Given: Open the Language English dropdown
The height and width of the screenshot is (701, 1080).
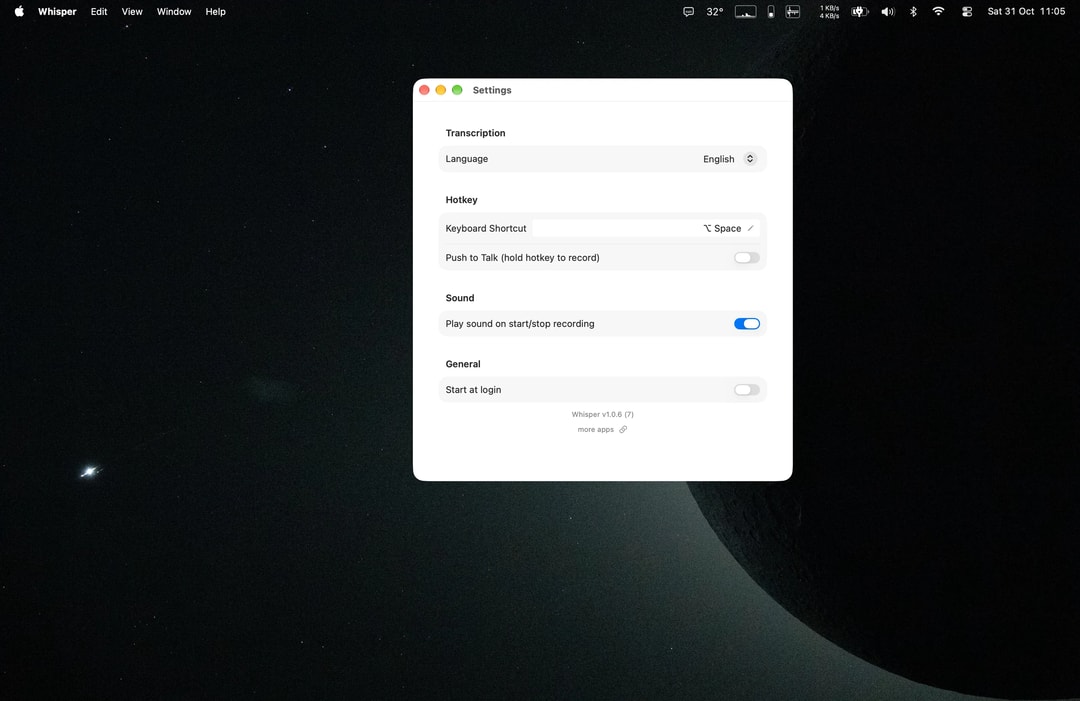Looking at the screenshot, I should coord(729,159).
